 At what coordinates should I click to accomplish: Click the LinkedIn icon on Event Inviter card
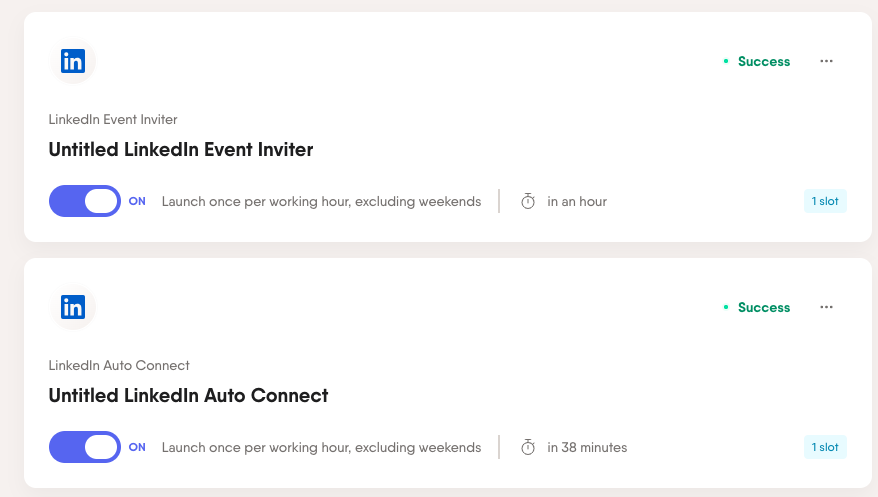click(x=73, y=62)
